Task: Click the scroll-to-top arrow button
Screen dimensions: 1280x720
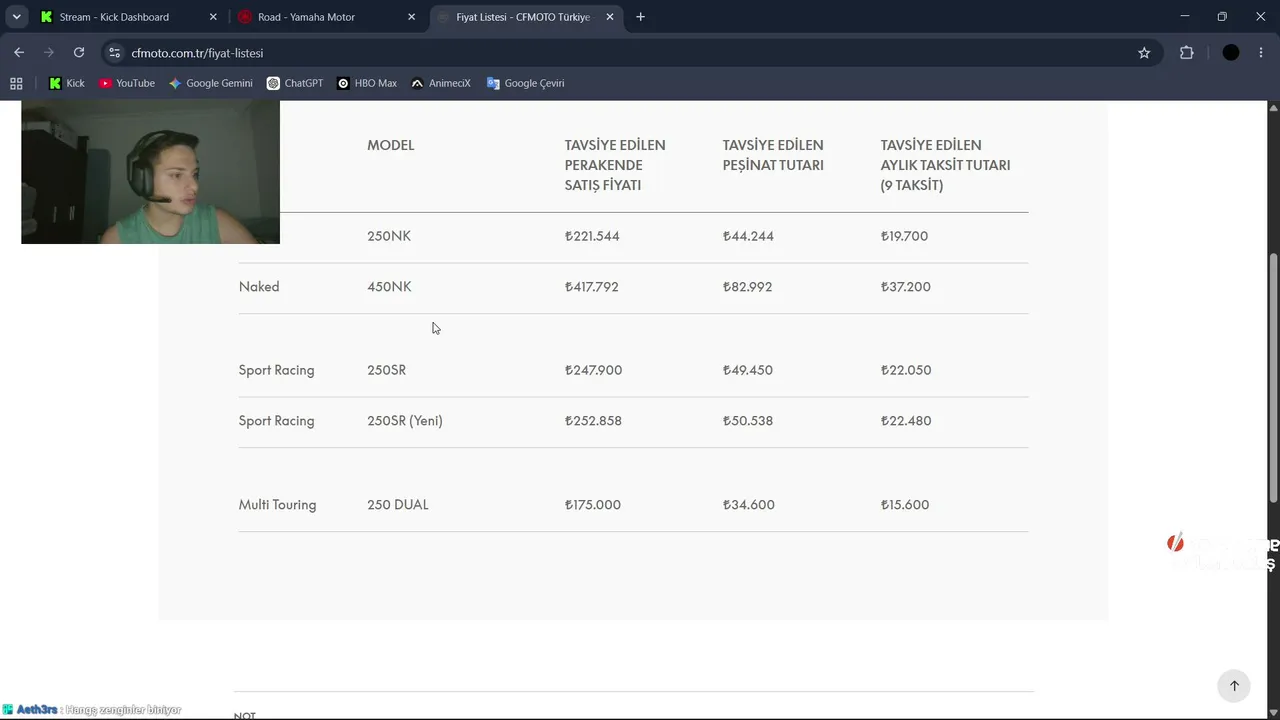Action: click(x=1234, y=686)
